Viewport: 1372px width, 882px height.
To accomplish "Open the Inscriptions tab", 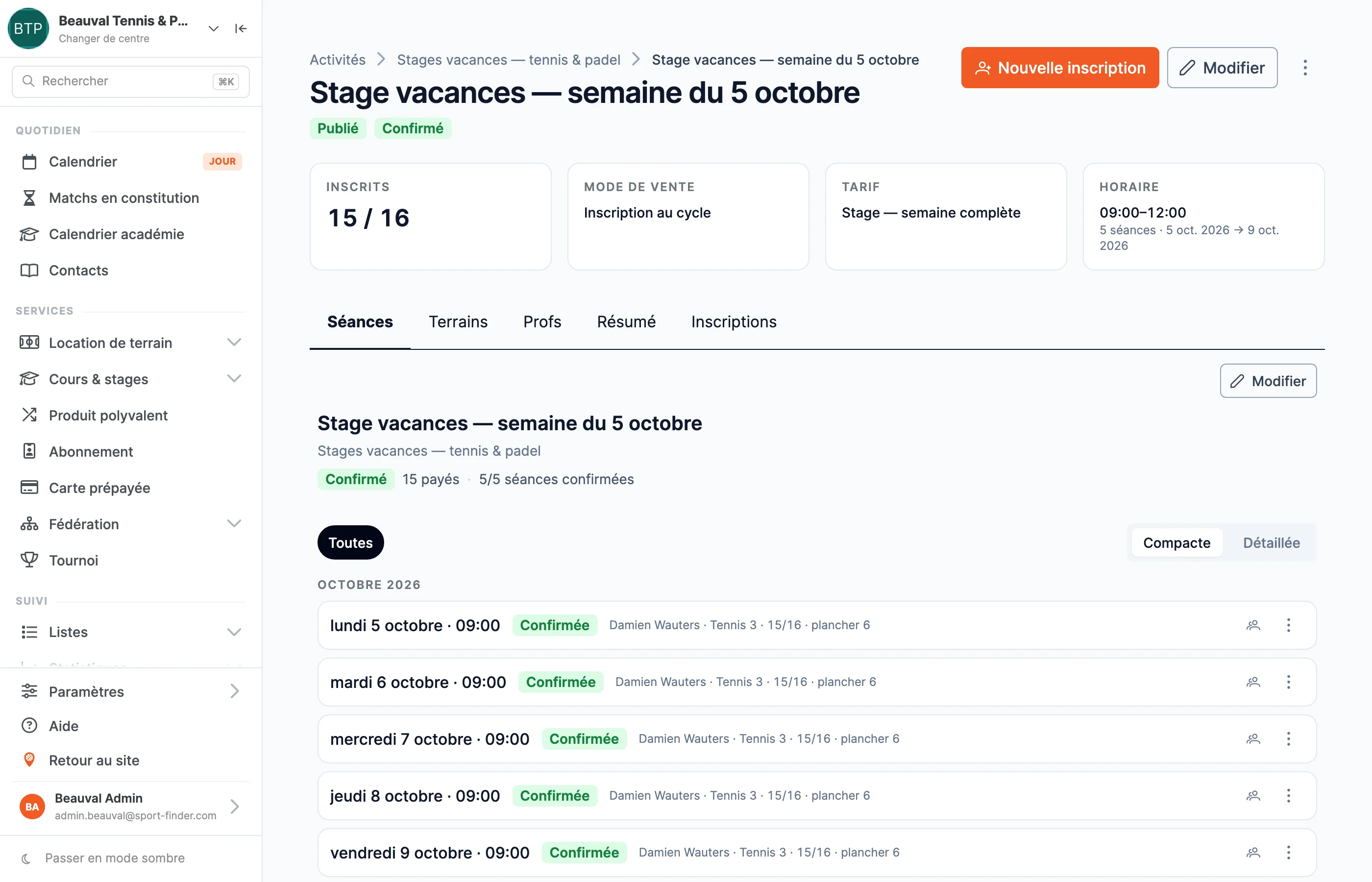I will 734,322.
